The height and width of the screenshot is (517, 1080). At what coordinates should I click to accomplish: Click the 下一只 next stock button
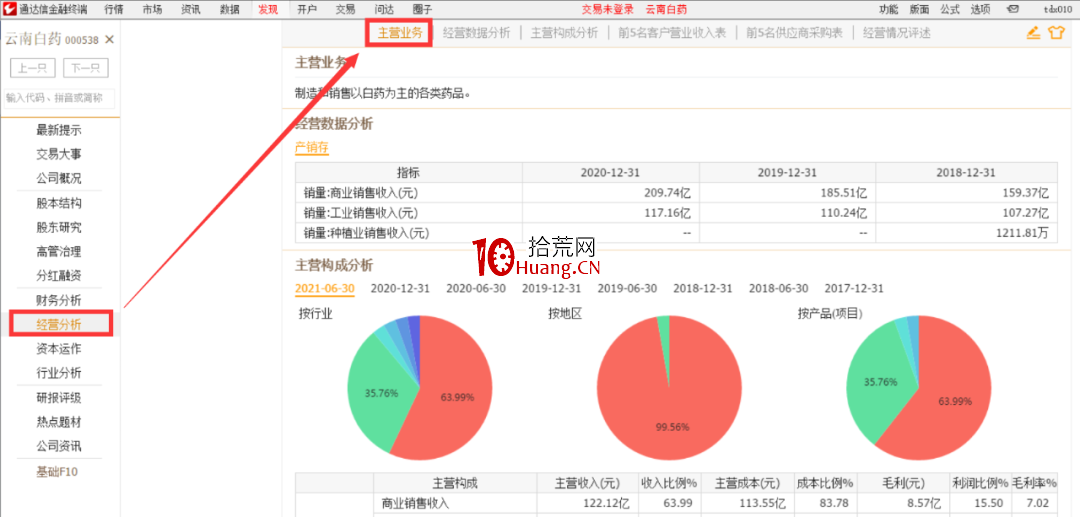[86, 68]
